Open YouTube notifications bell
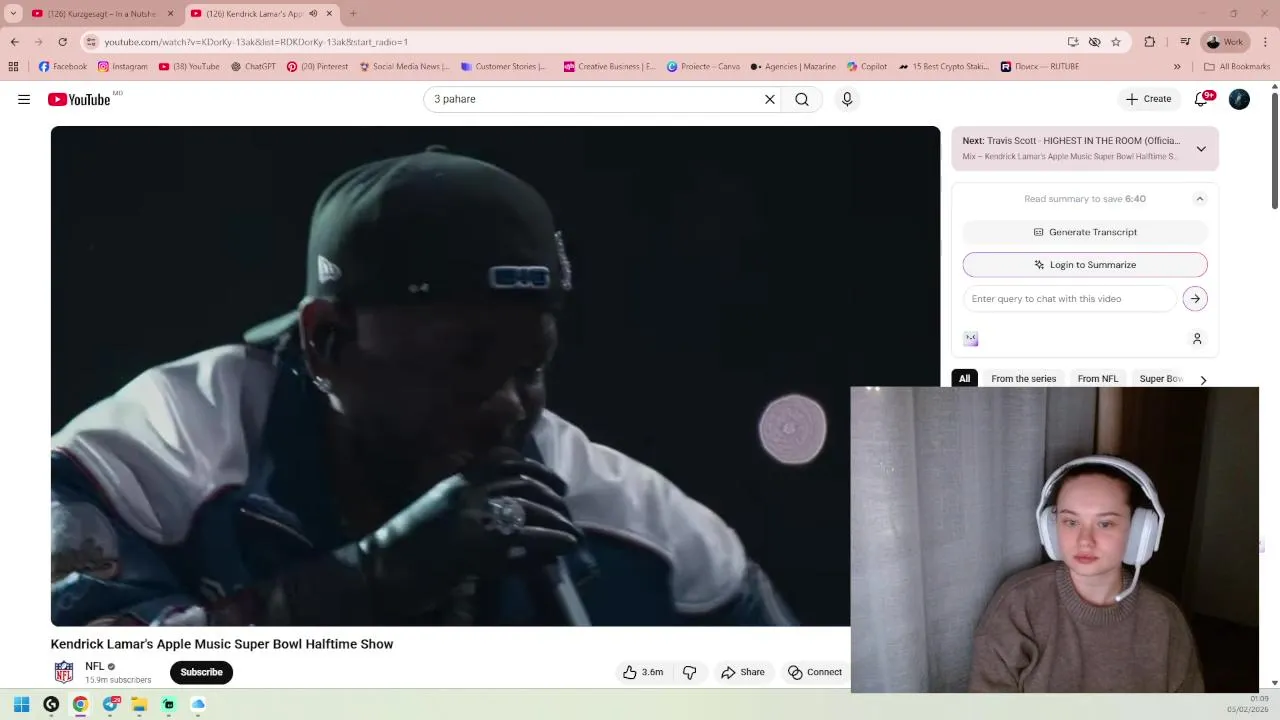 [x=1201, y=99]
